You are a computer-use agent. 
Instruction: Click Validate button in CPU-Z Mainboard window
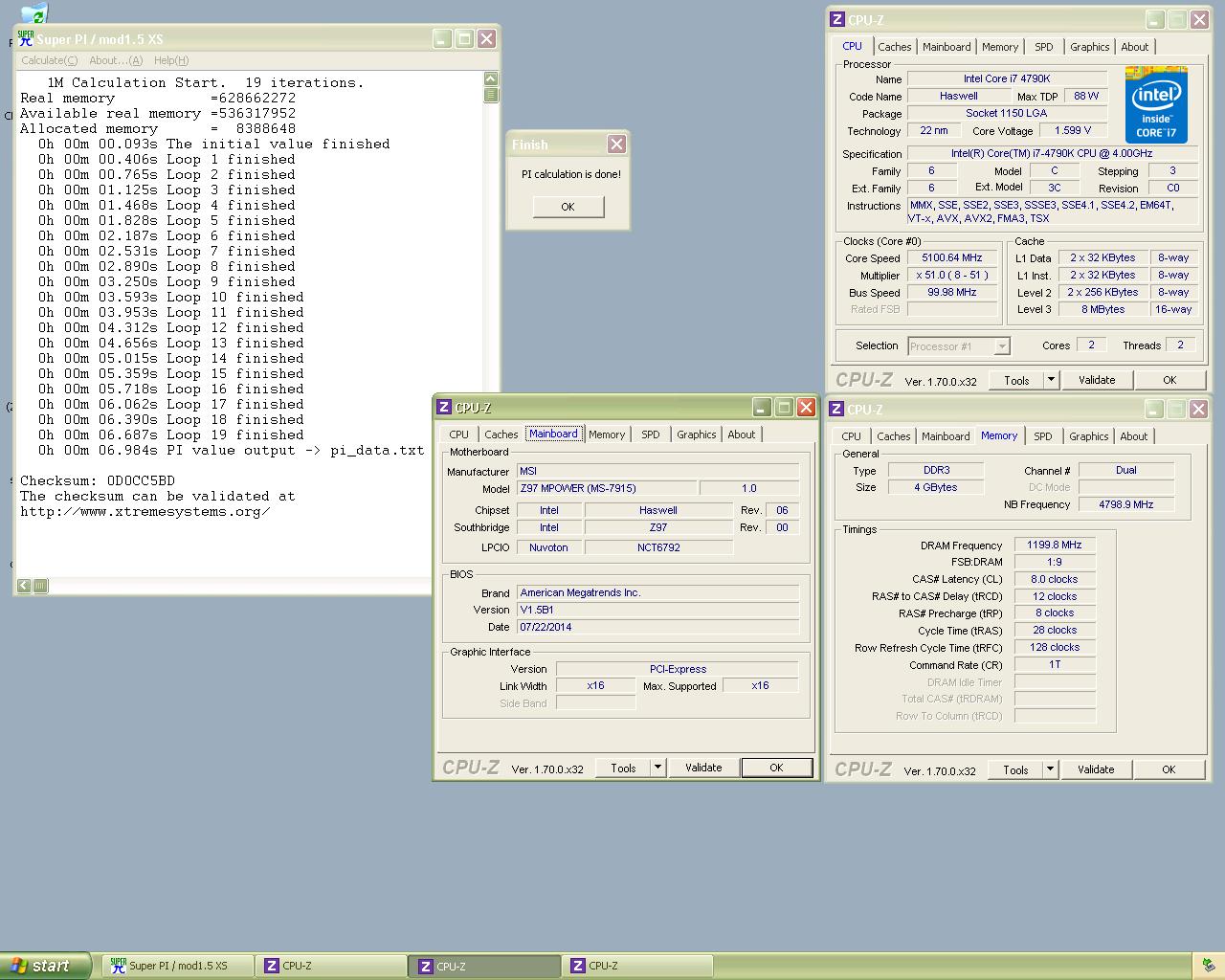click(x=703, y=768)
